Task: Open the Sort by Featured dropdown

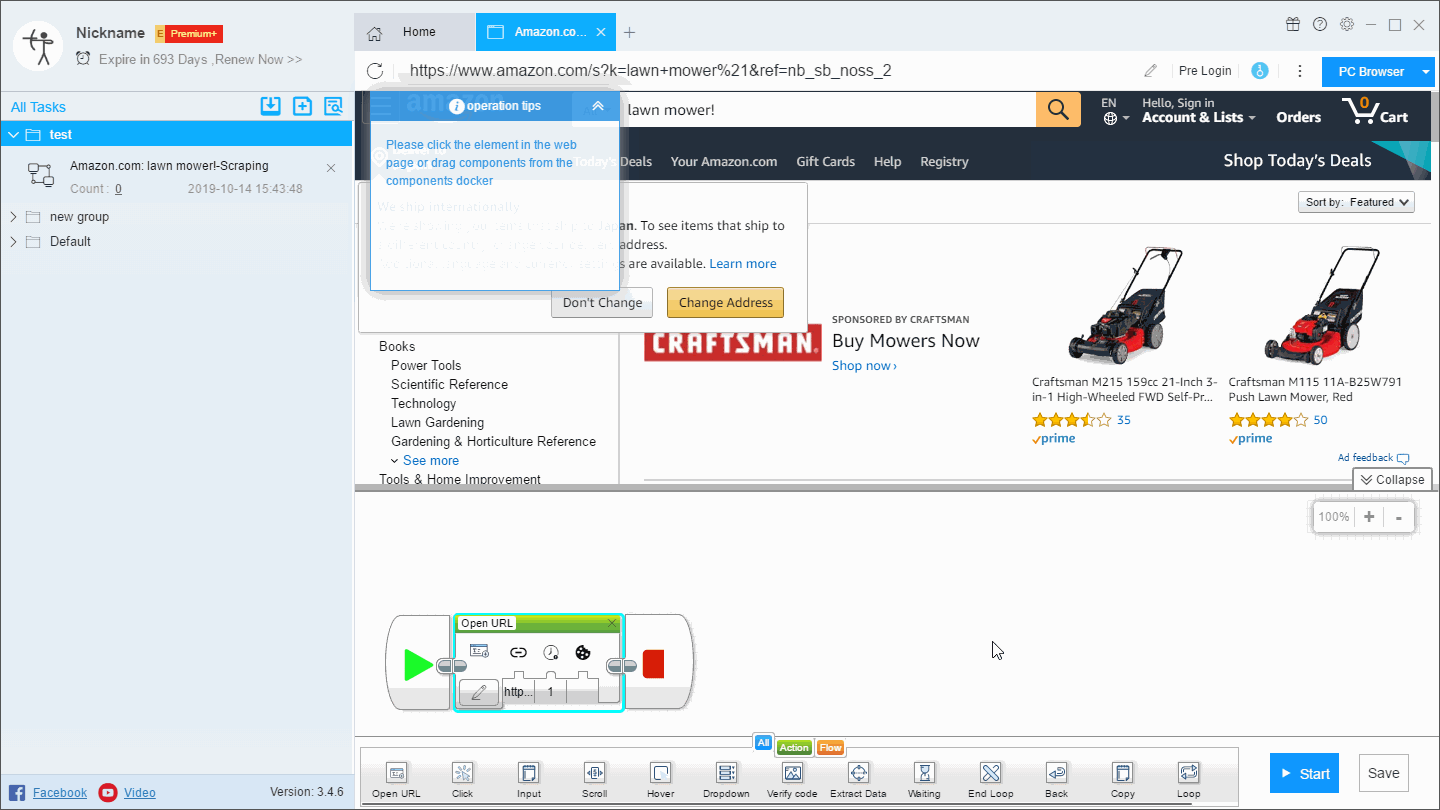Action: click(x=1357, y=202)
